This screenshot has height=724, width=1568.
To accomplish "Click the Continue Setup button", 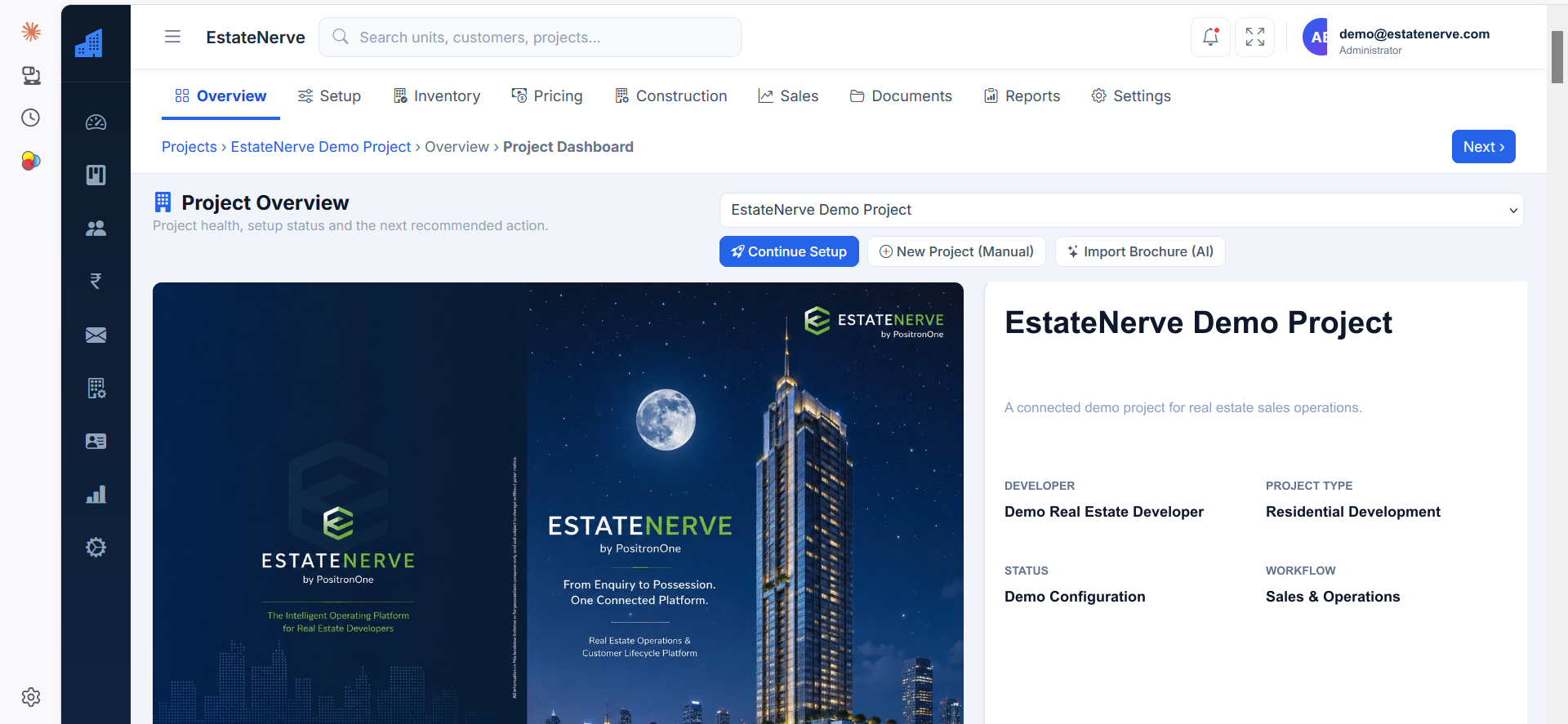I will [x=789, y=251].
